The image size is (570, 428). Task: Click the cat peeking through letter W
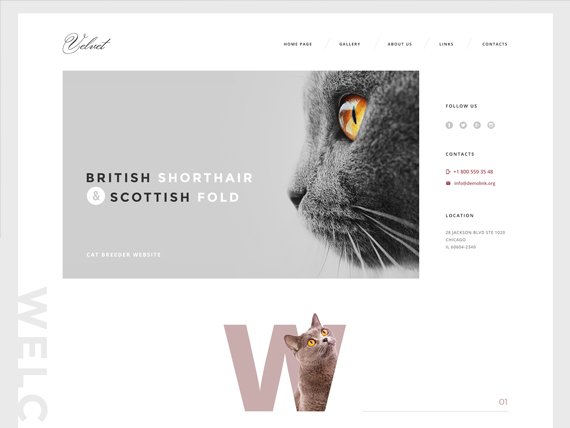[312, 363]
